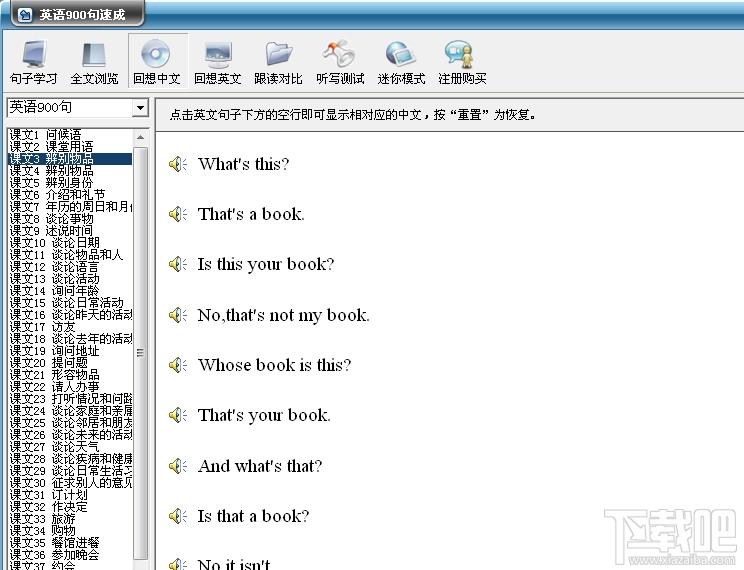Expand the 英语900句 course dropdown

pyautogui.click(x=140, y=108)
